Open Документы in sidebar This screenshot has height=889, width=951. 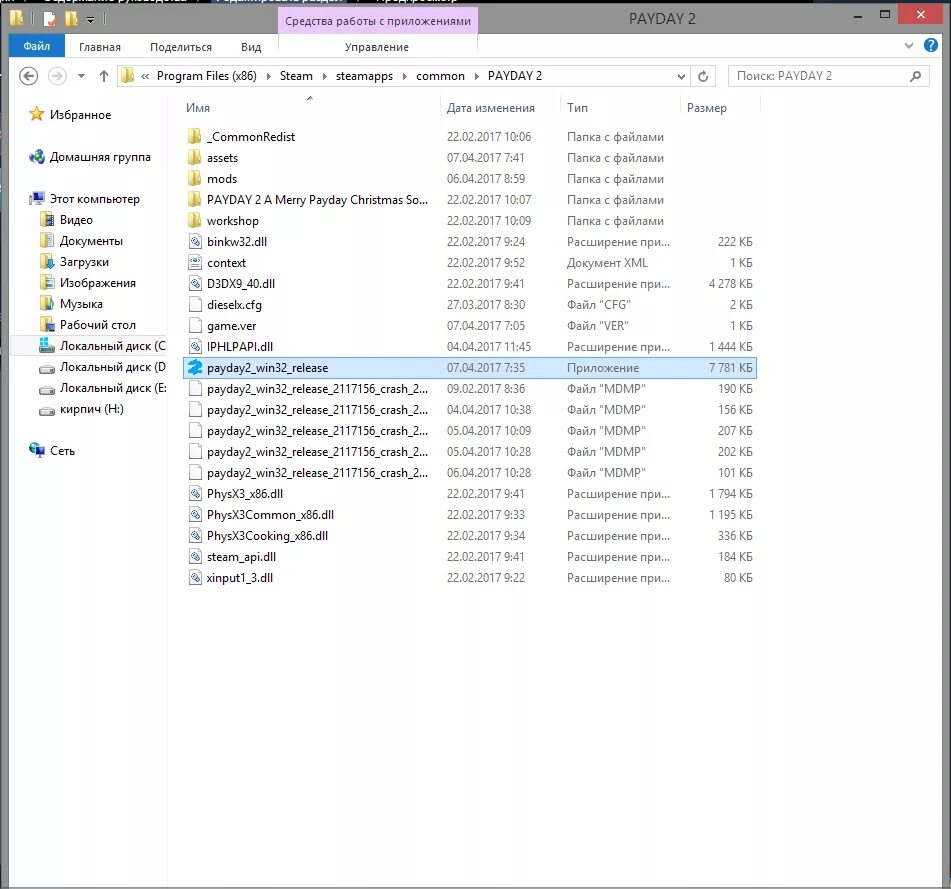click(91, 241)
